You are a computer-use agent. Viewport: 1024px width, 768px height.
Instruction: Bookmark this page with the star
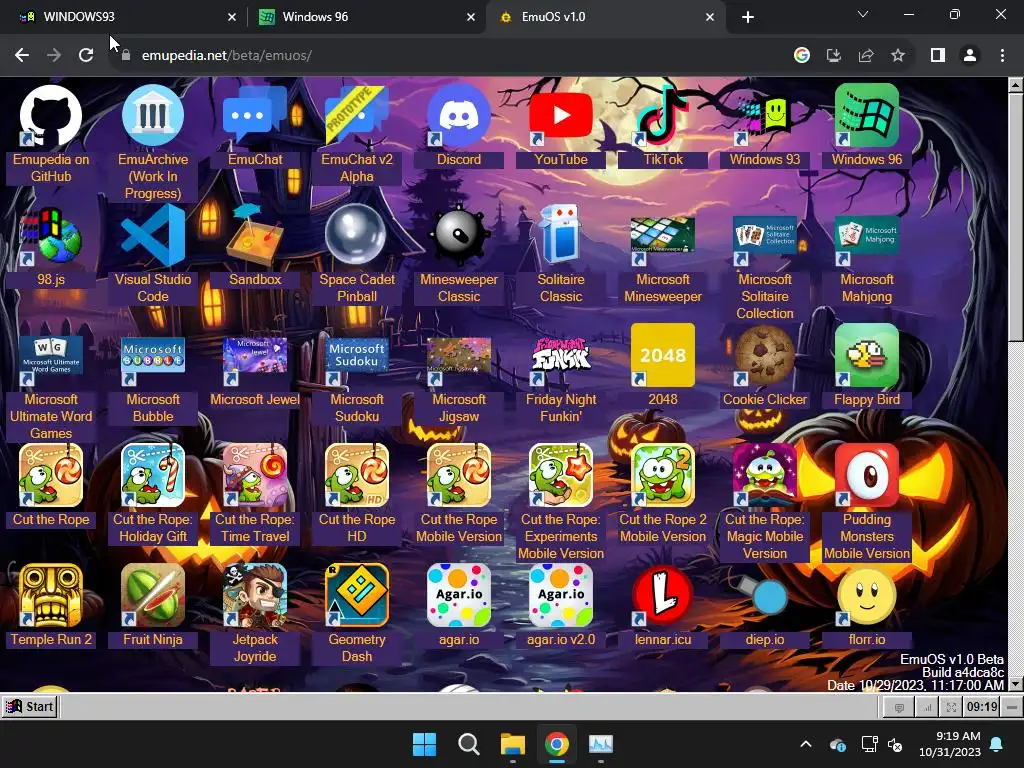point(898,56)
